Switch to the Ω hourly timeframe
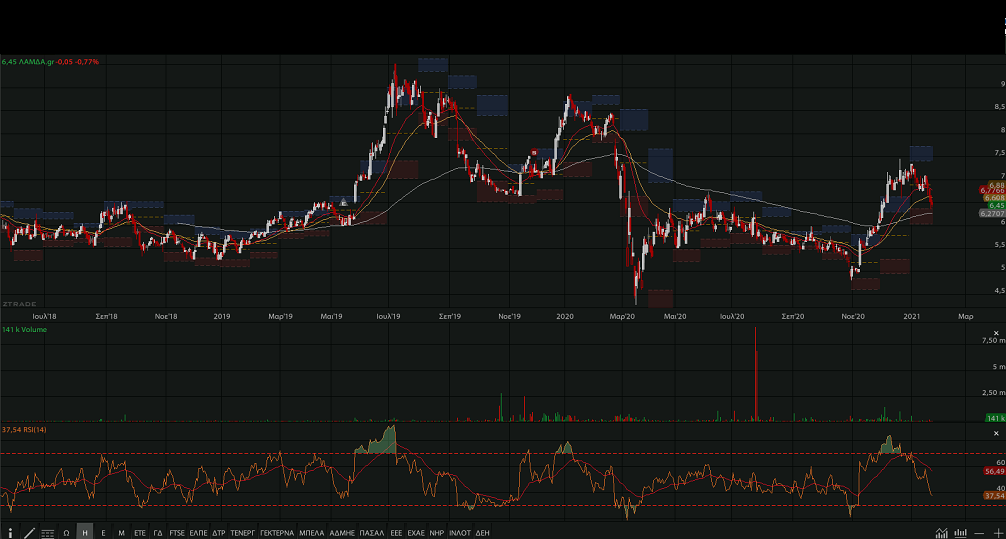The height and width of the screenshot is (539, 1006). pyautogui.click(x=66, y=533)
